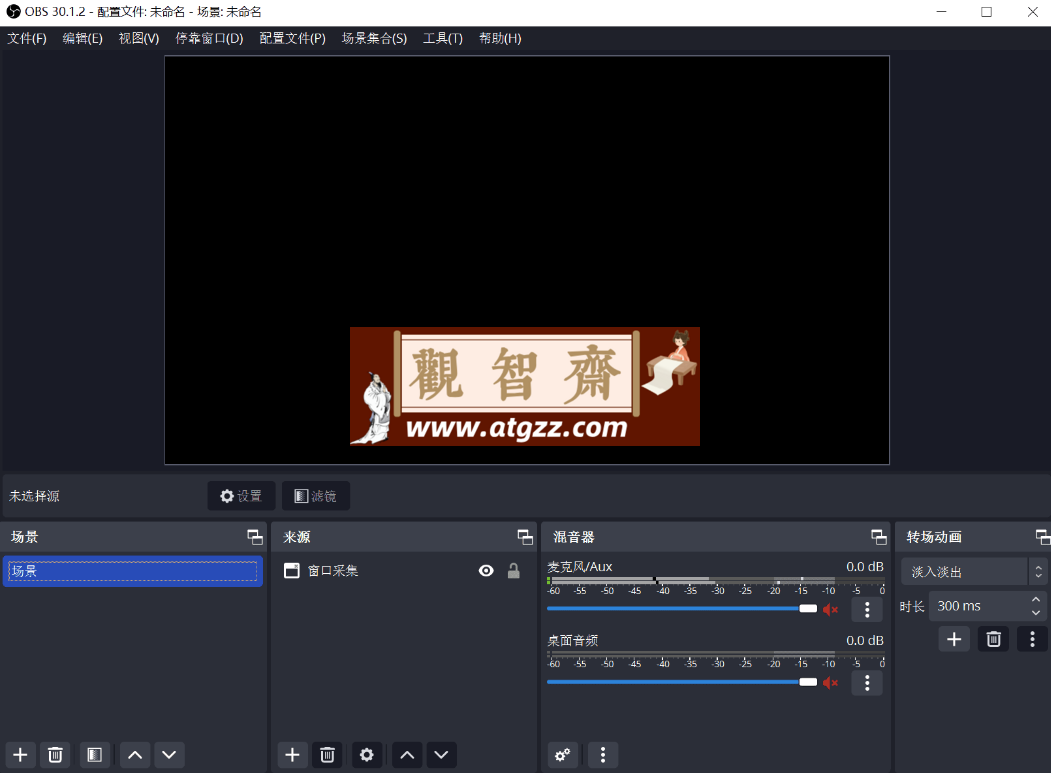Viewport: 1051px width, 773px height.
Task: Decrease 时长 duration with down arrow
Action: [x=1036, y=613]
